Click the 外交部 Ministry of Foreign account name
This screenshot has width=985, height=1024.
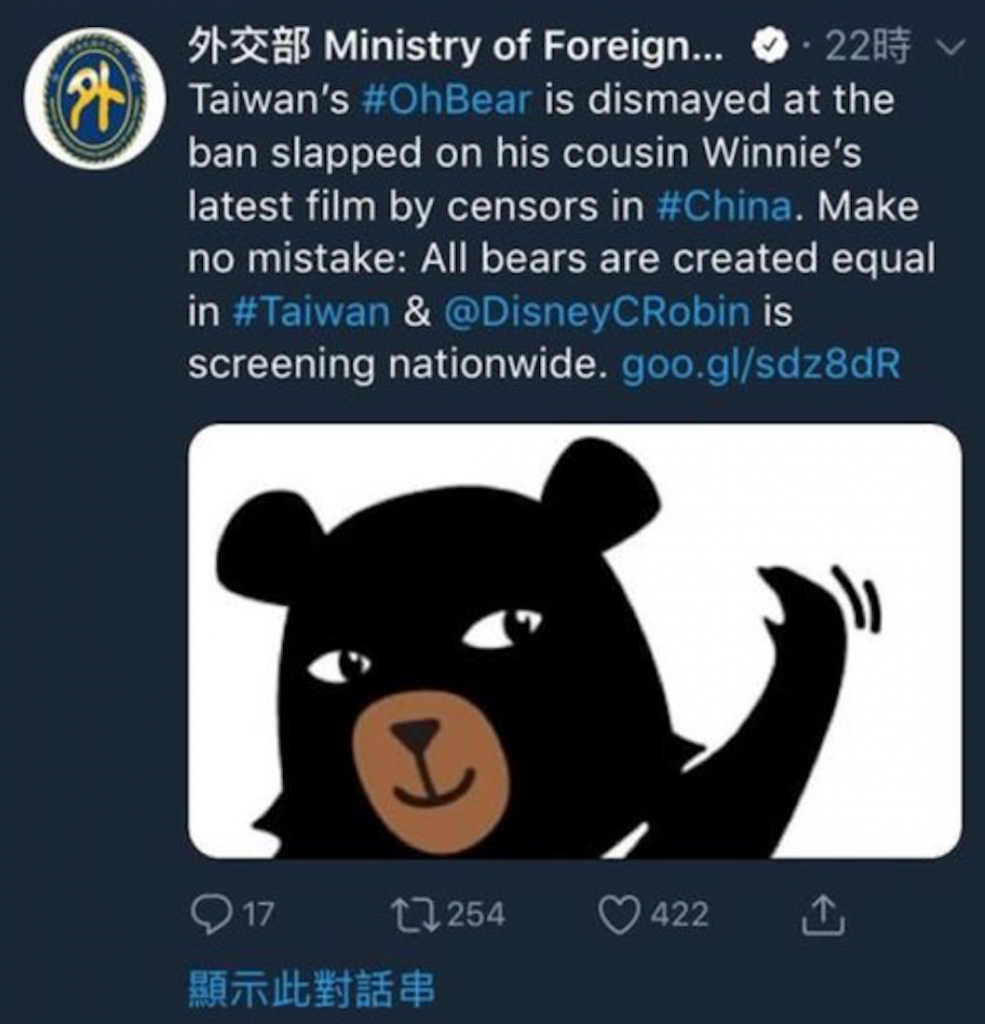pyautogui.click(x=455, y=47)
